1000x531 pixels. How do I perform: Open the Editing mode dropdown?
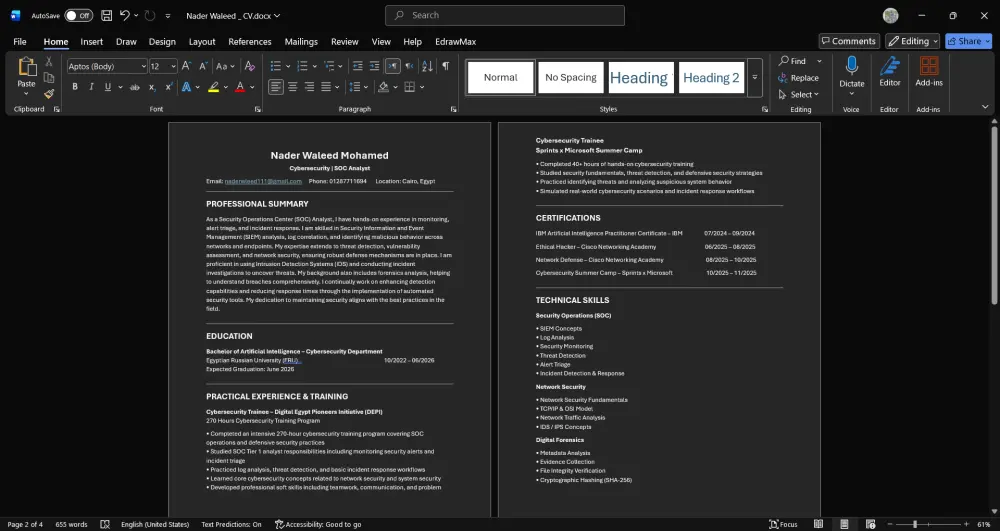(913, 41)
